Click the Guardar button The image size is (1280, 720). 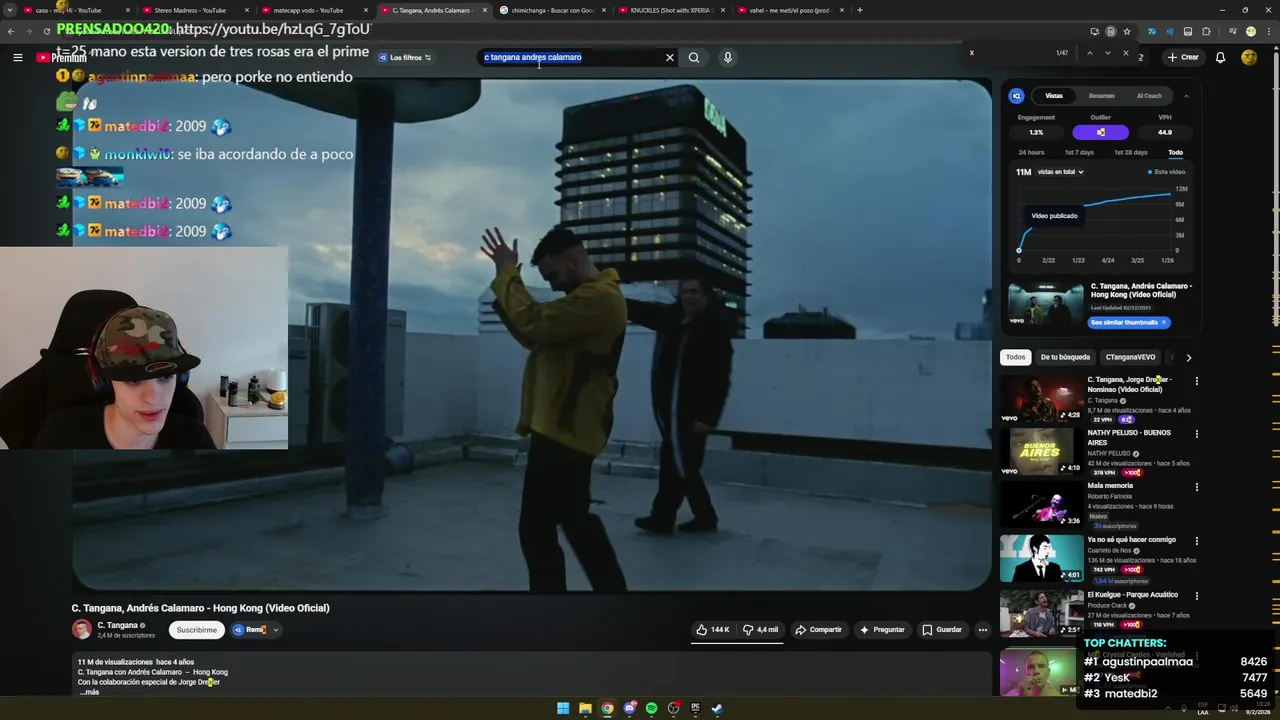(x=942, y=630)
